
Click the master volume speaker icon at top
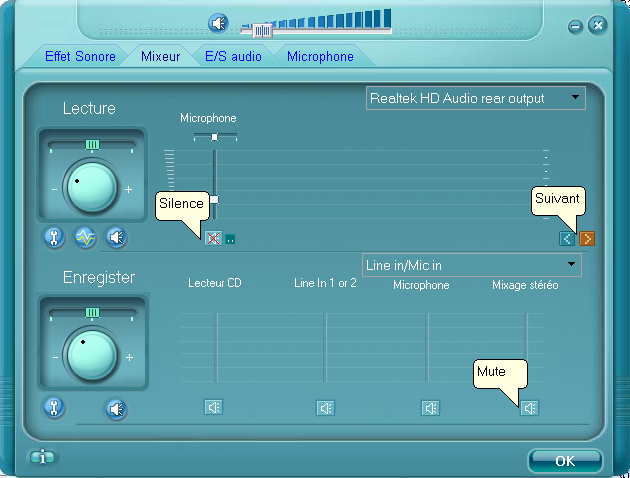coord(219,23)
